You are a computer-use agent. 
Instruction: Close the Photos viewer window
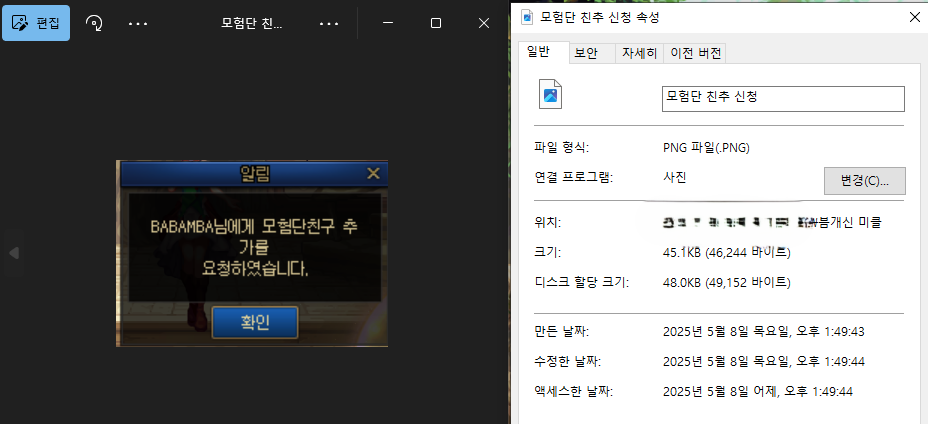pos(482,22)
